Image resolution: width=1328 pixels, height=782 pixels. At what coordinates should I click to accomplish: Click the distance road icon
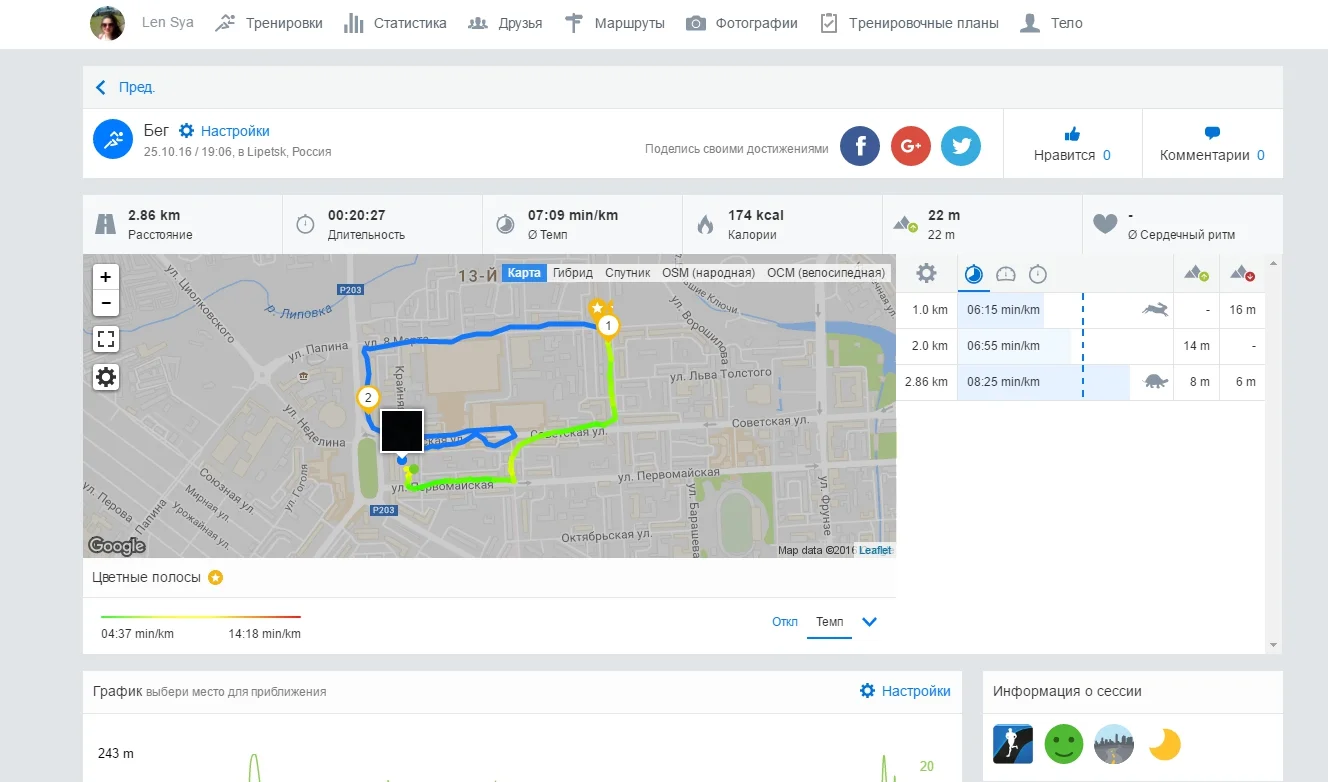pyautogui.click(x=106, y=224)
